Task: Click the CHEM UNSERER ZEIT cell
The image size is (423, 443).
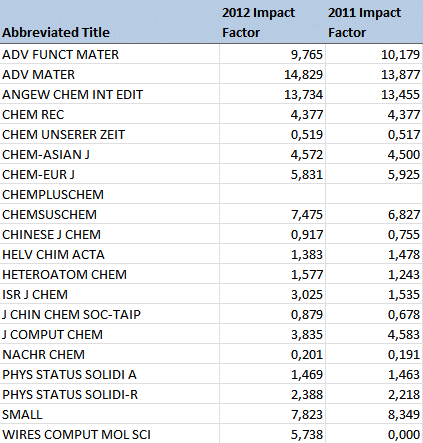Action: (110, 134)
